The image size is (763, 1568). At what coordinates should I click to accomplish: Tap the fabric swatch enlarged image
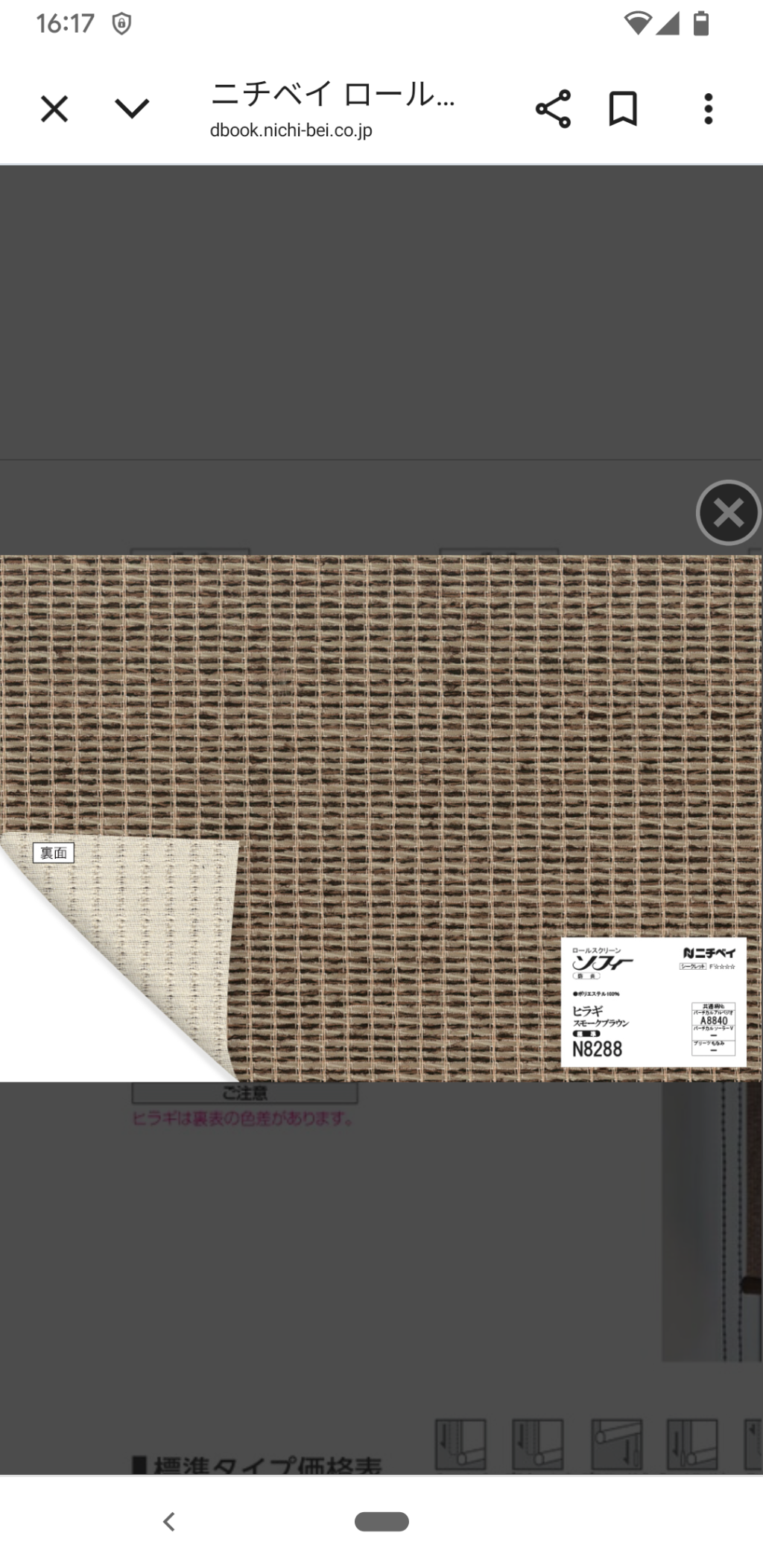381,818
